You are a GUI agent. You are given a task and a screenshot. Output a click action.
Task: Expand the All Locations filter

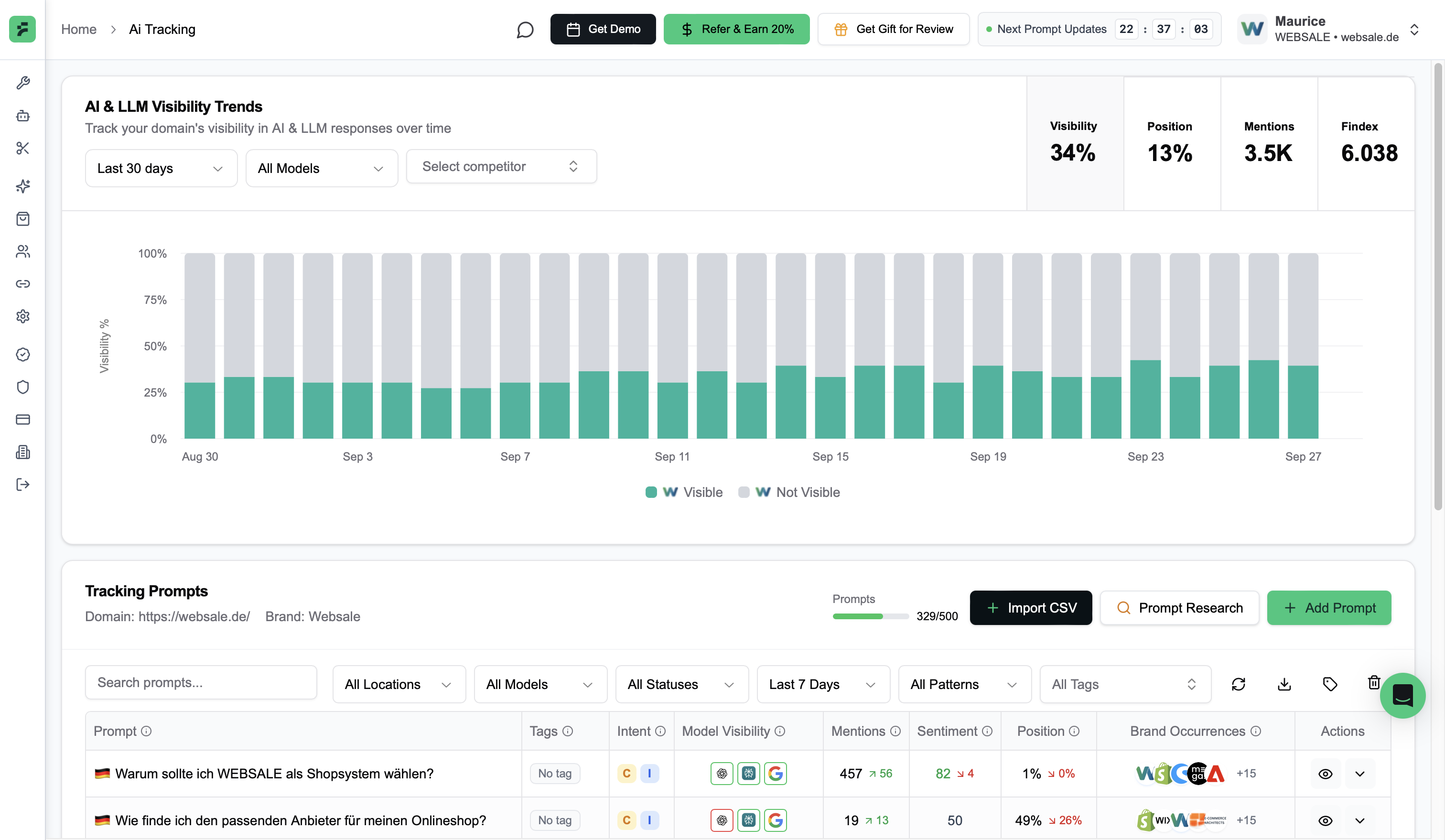(399, 684)
